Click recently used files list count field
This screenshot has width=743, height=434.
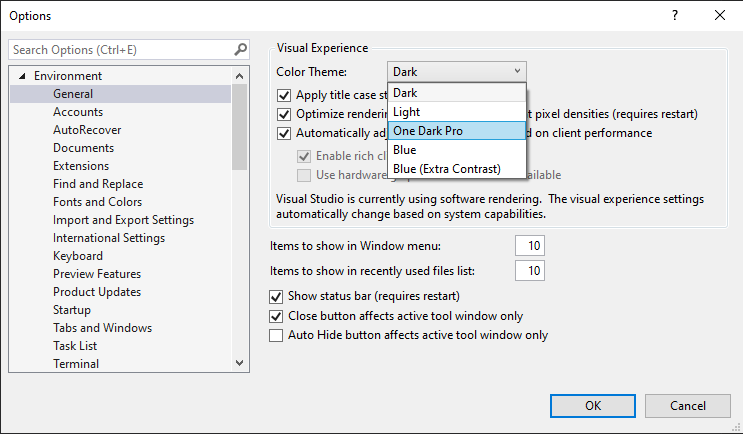[x=530, y=271]
